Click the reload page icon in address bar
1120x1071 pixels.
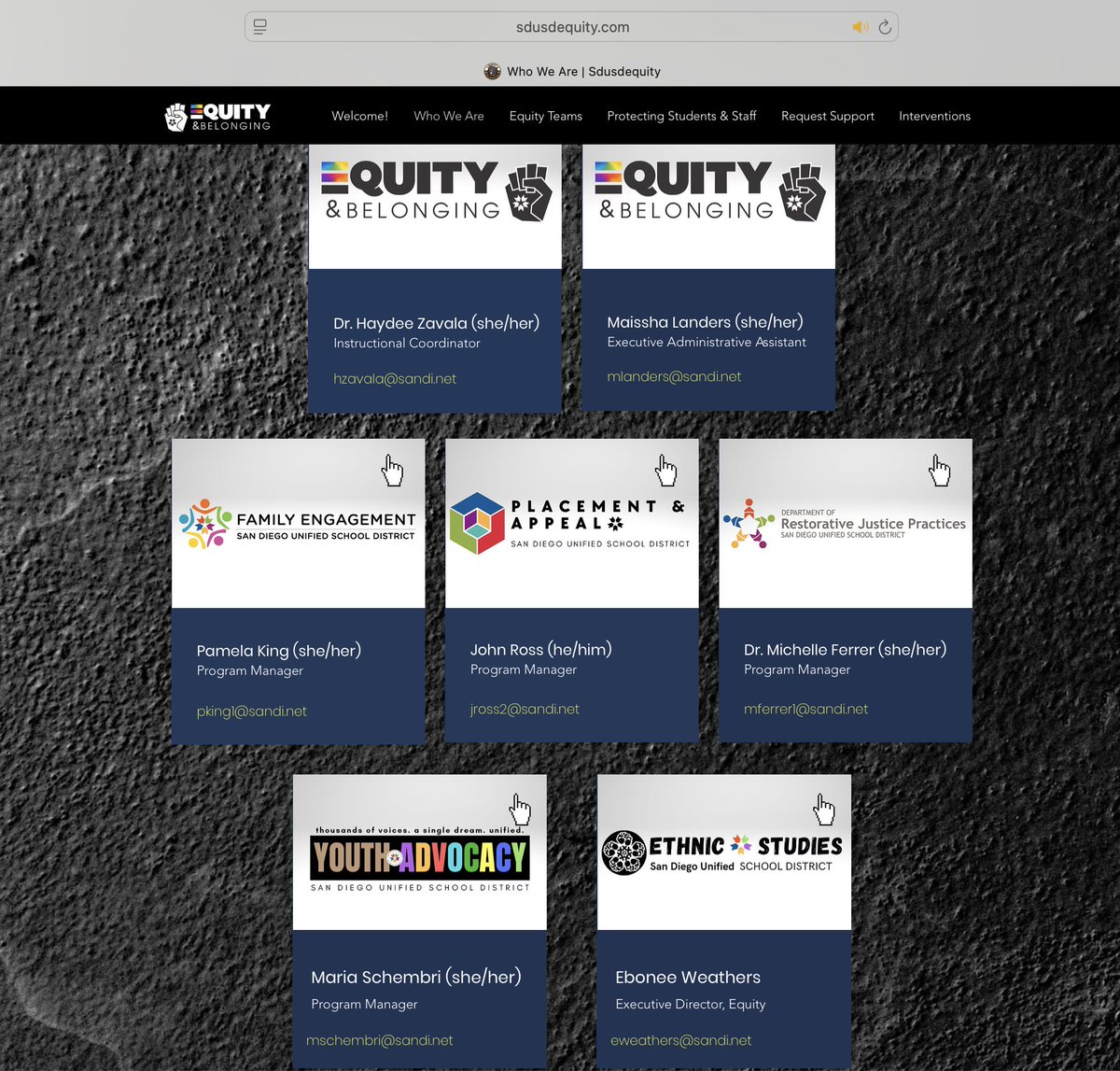(x=885, y=27)
